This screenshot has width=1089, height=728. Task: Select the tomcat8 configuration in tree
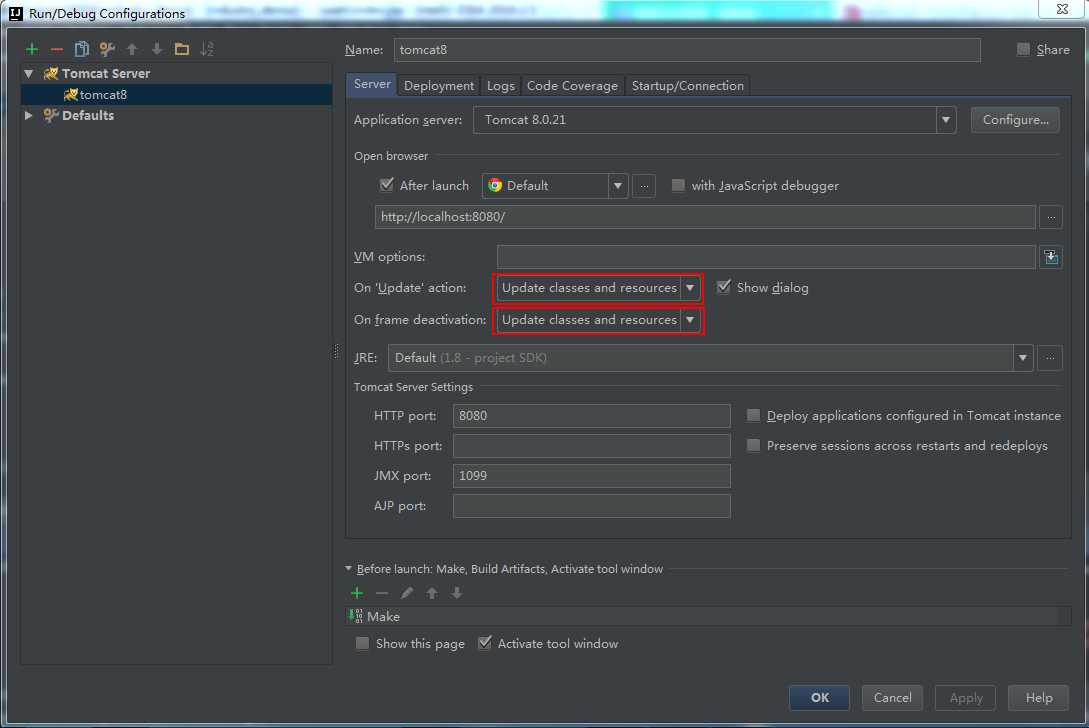pyautogui.click(x=176, y=94)
